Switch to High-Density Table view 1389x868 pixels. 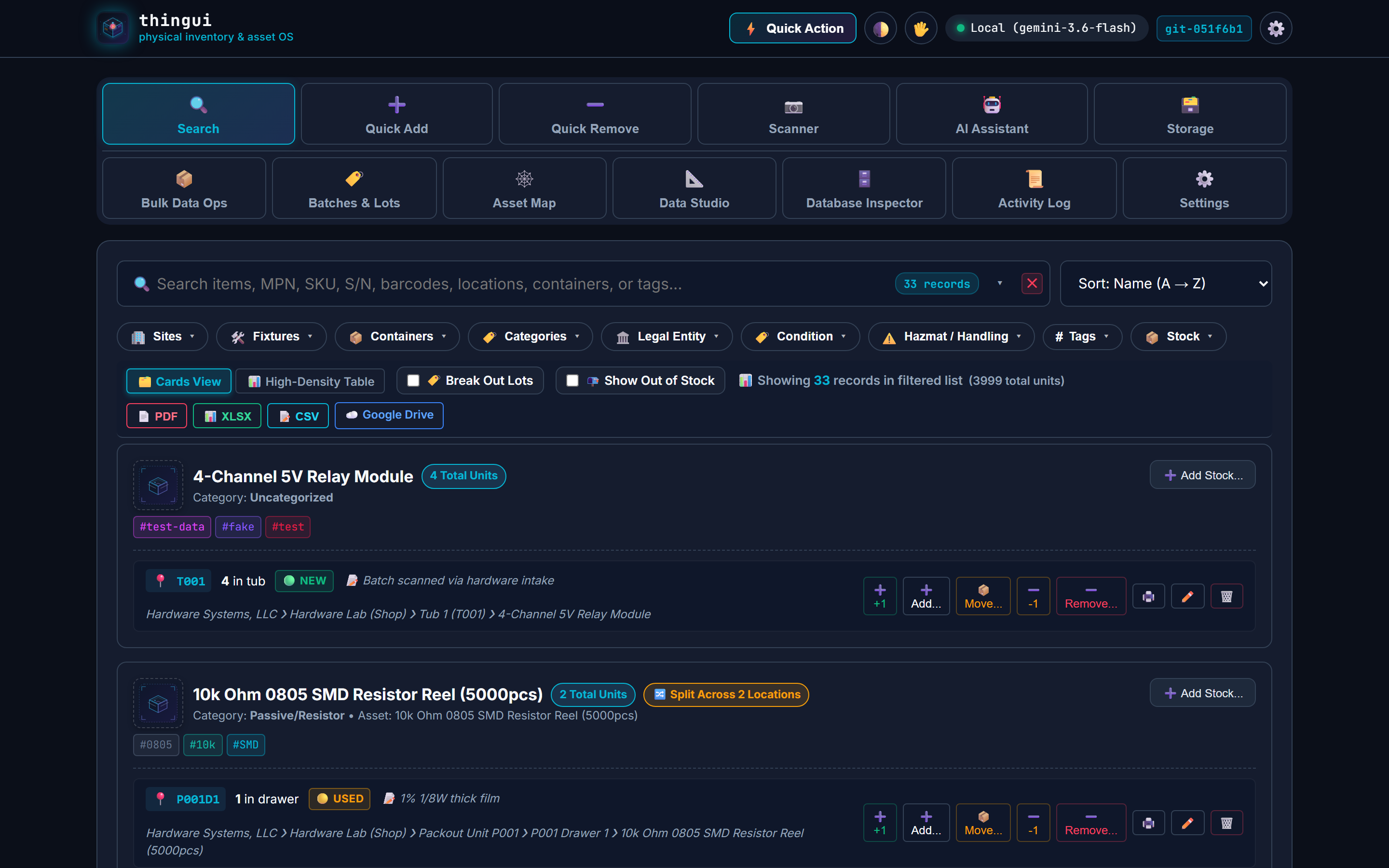click(x=311, y=381)
